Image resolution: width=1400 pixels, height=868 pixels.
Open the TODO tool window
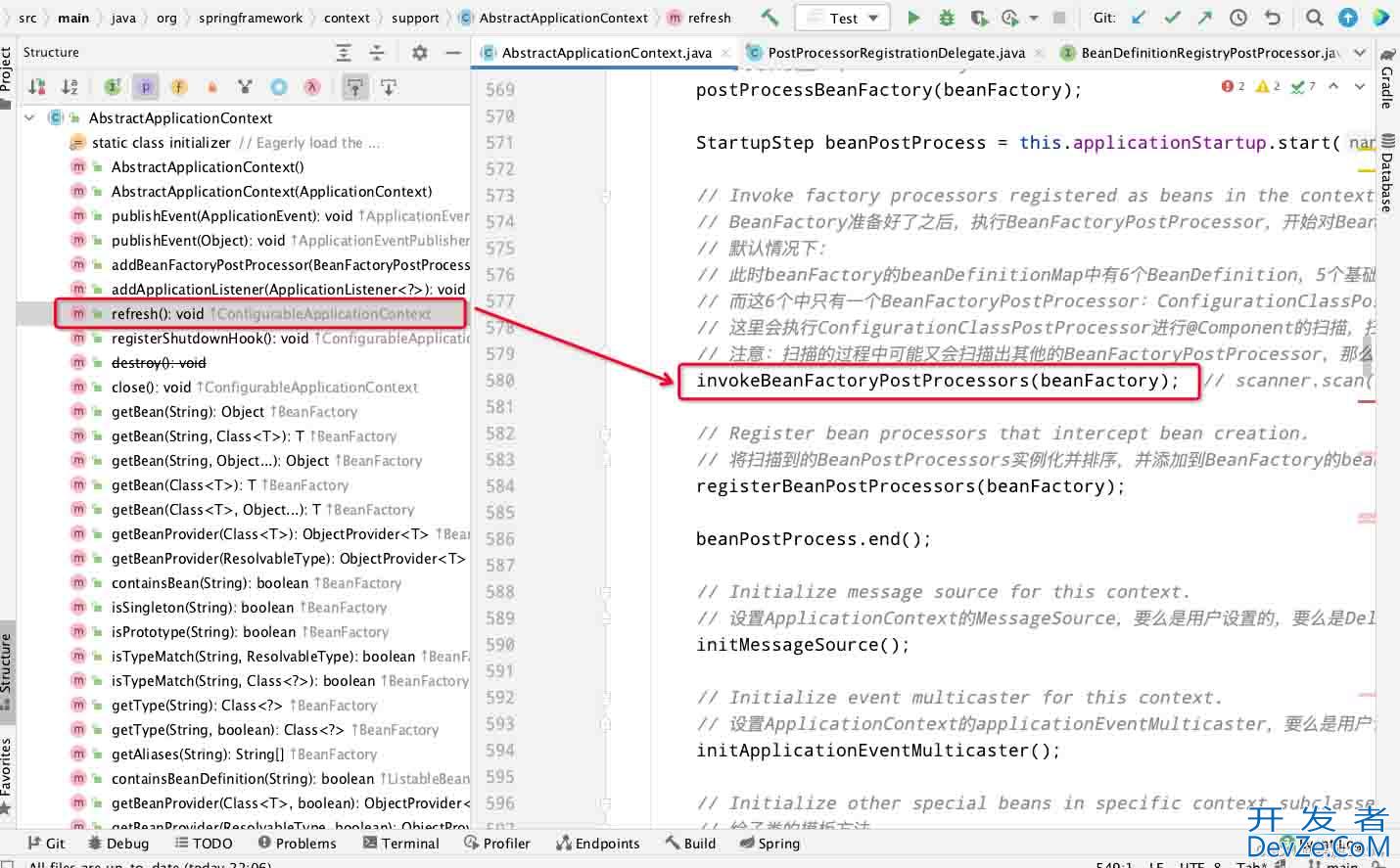204,843
